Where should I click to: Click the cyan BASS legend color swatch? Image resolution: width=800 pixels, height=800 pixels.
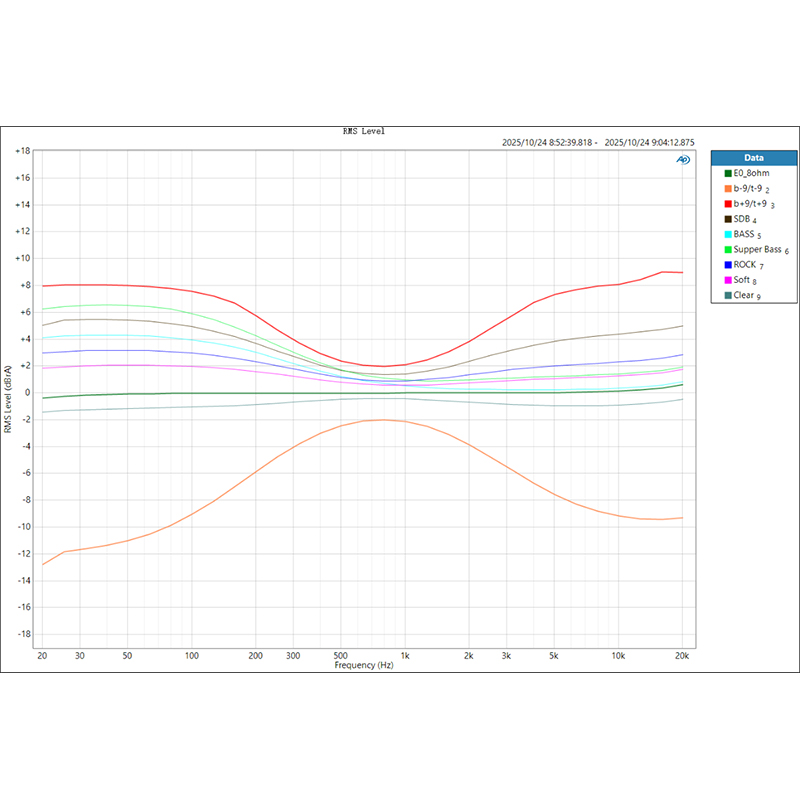tap(729, 234)
